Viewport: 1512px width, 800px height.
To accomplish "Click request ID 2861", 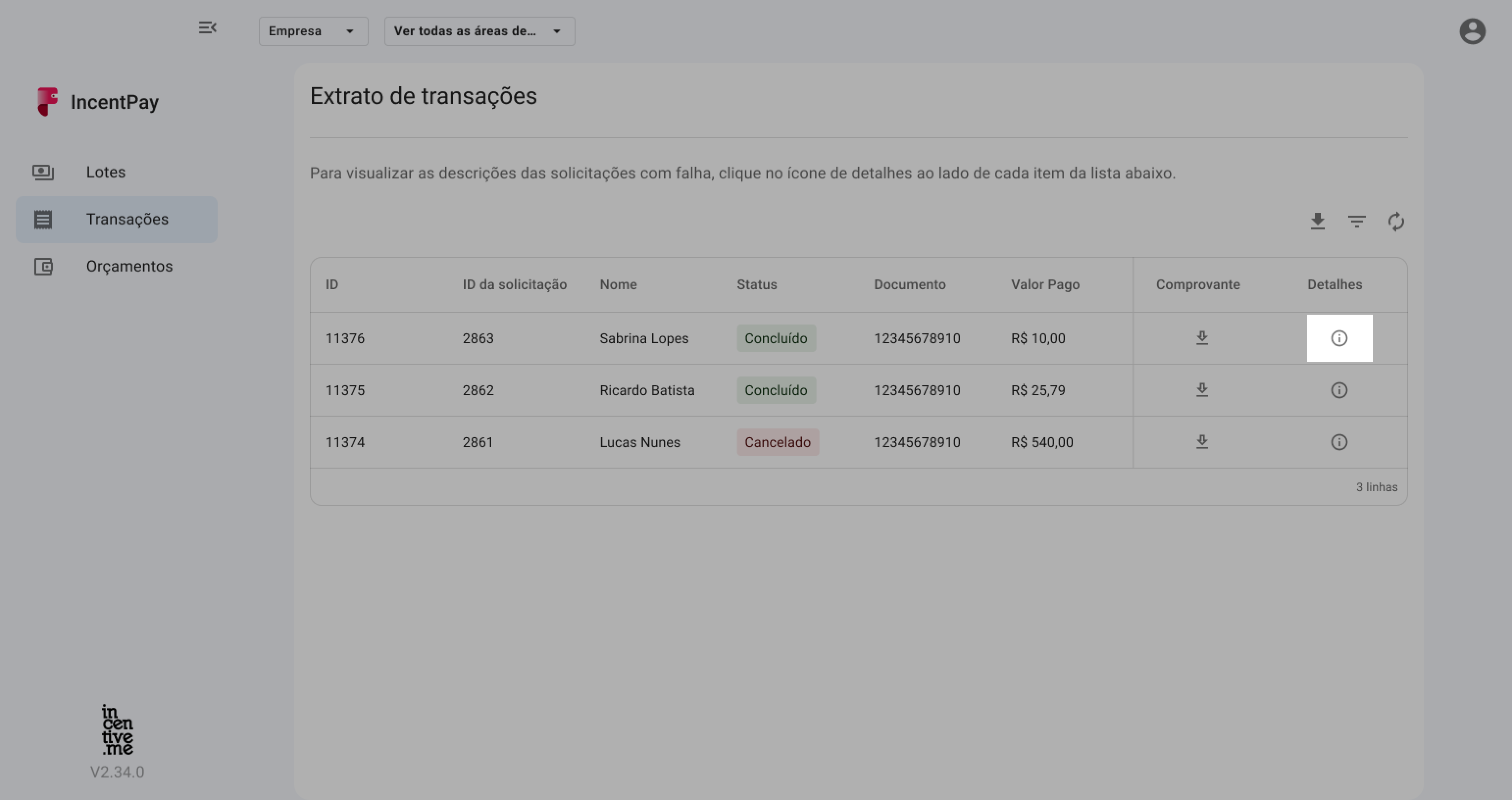I will click(478, 442).
